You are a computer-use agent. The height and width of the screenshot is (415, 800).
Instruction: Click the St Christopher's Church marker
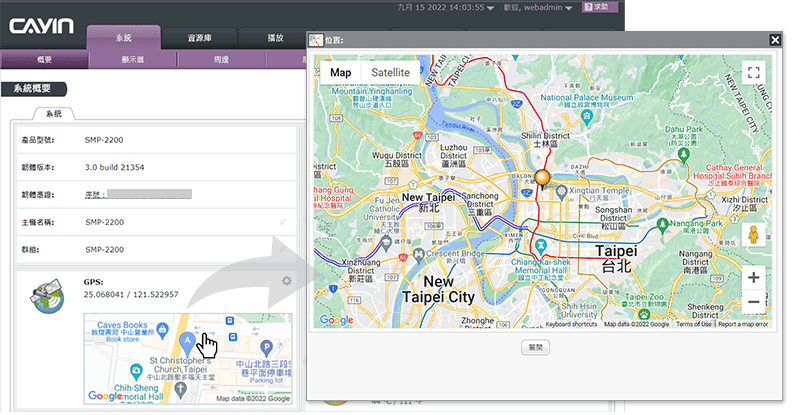click(180, 389)
